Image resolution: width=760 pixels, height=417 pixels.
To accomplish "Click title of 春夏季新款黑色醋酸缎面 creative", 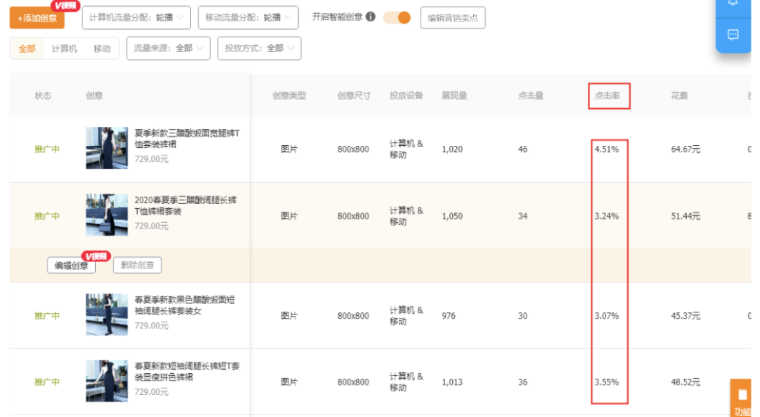I will coord(185,305).
